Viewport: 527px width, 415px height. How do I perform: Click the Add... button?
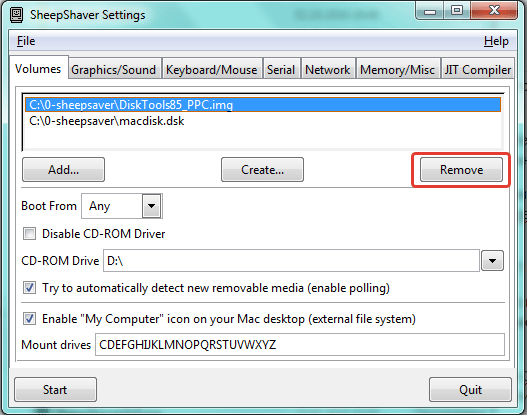(63, 170)
